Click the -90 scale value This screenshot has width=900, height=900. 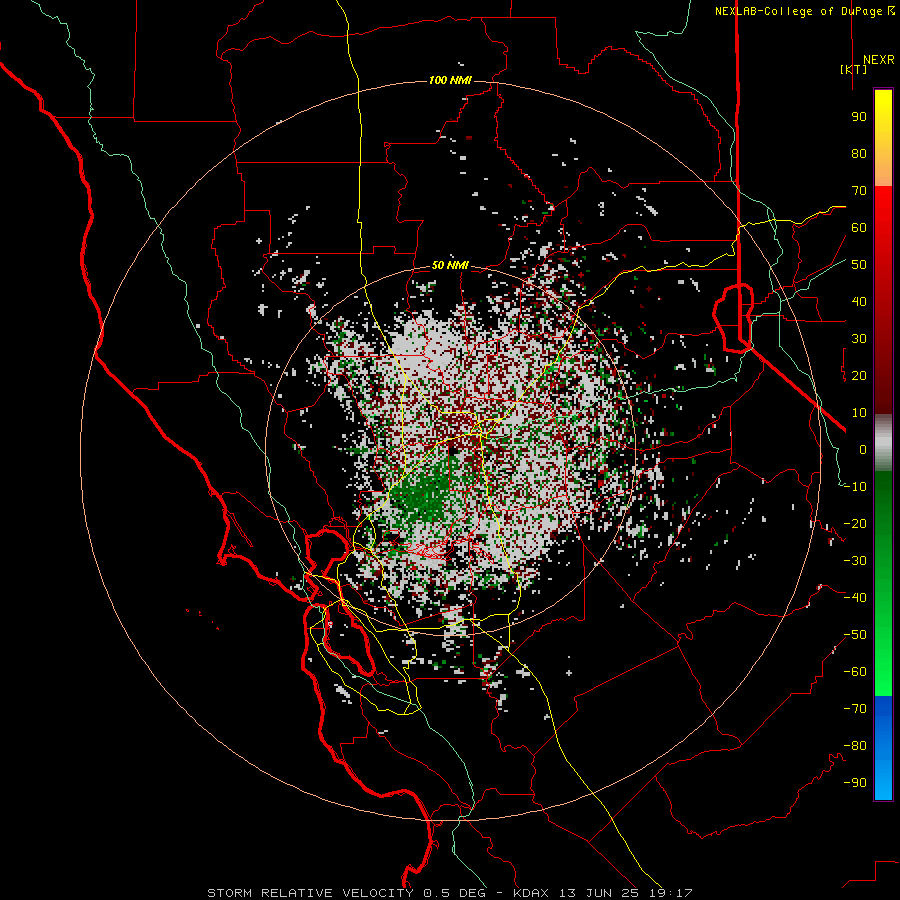(855, 783)
